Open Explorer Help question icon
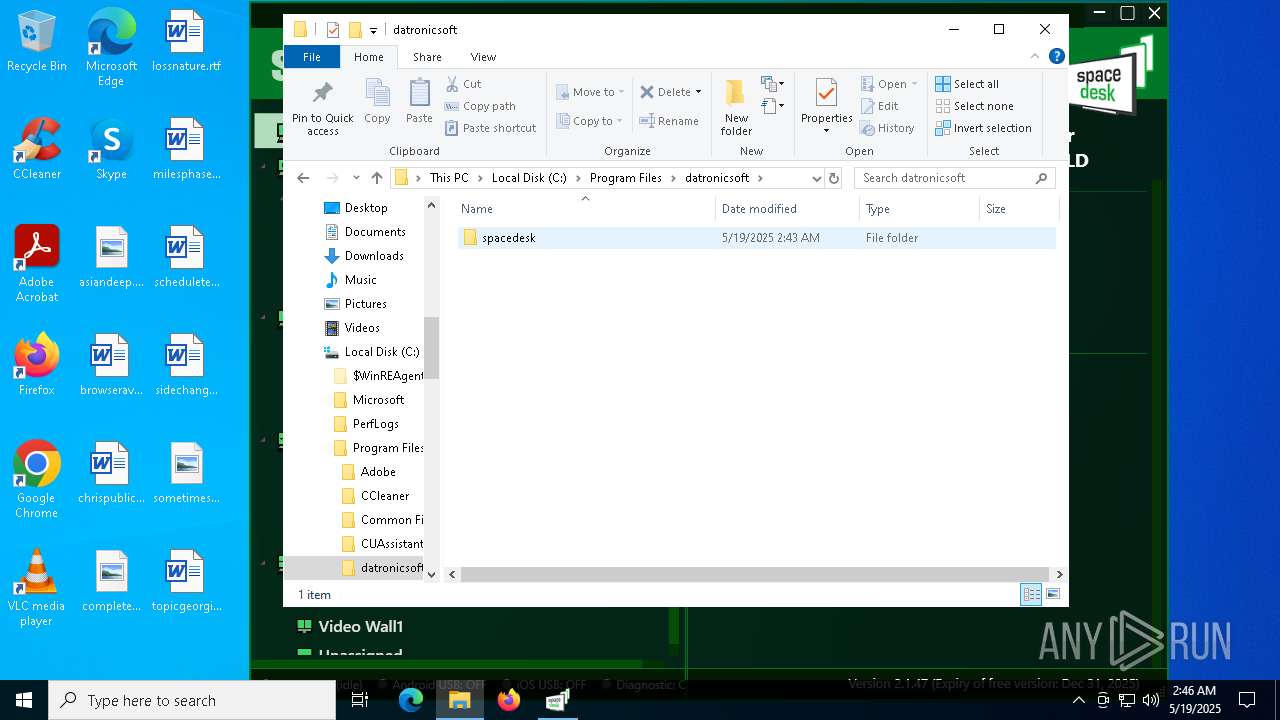Screen dimensions: 1280x720 1057,57
